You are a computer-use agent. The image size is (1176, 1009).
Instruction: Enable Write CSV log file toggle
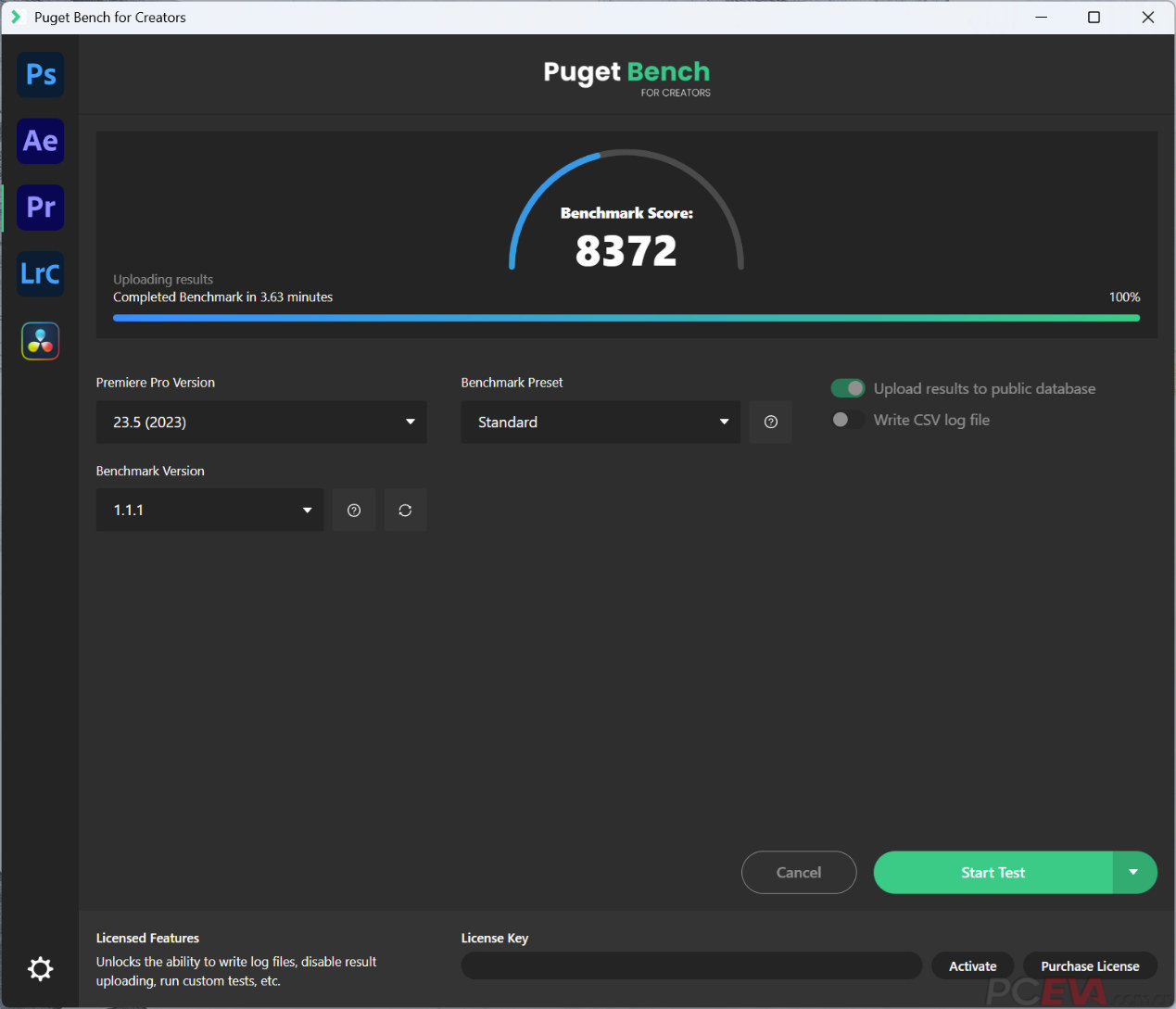tap(847, 420)
